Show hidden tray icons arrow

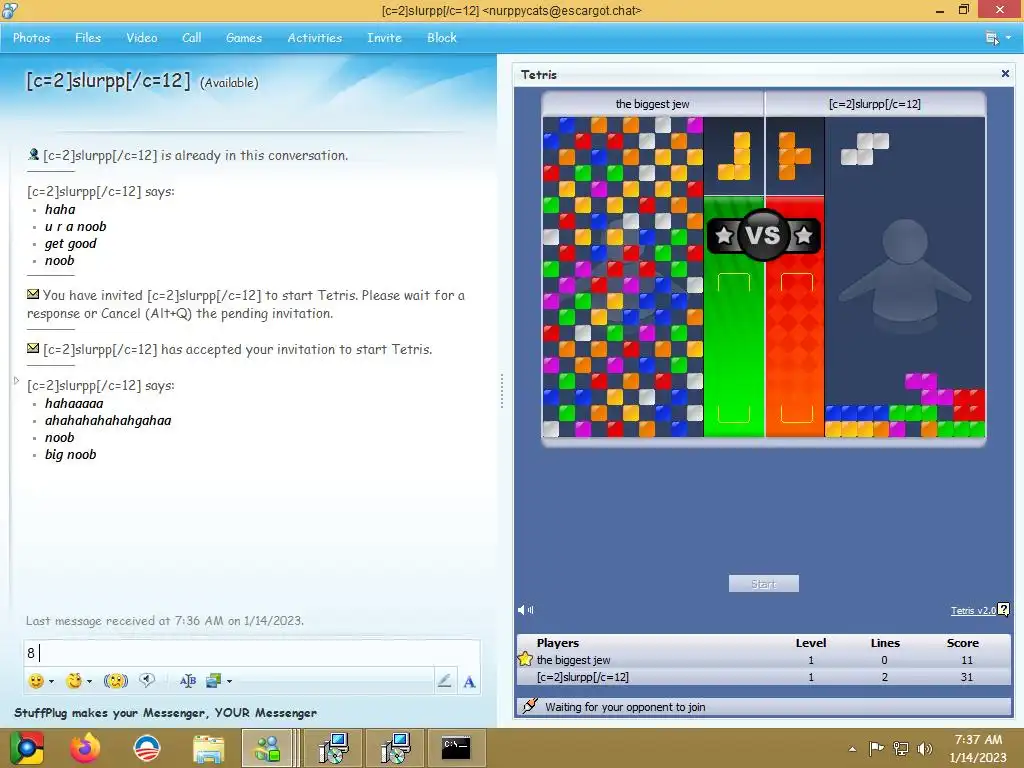coord(852,749)
